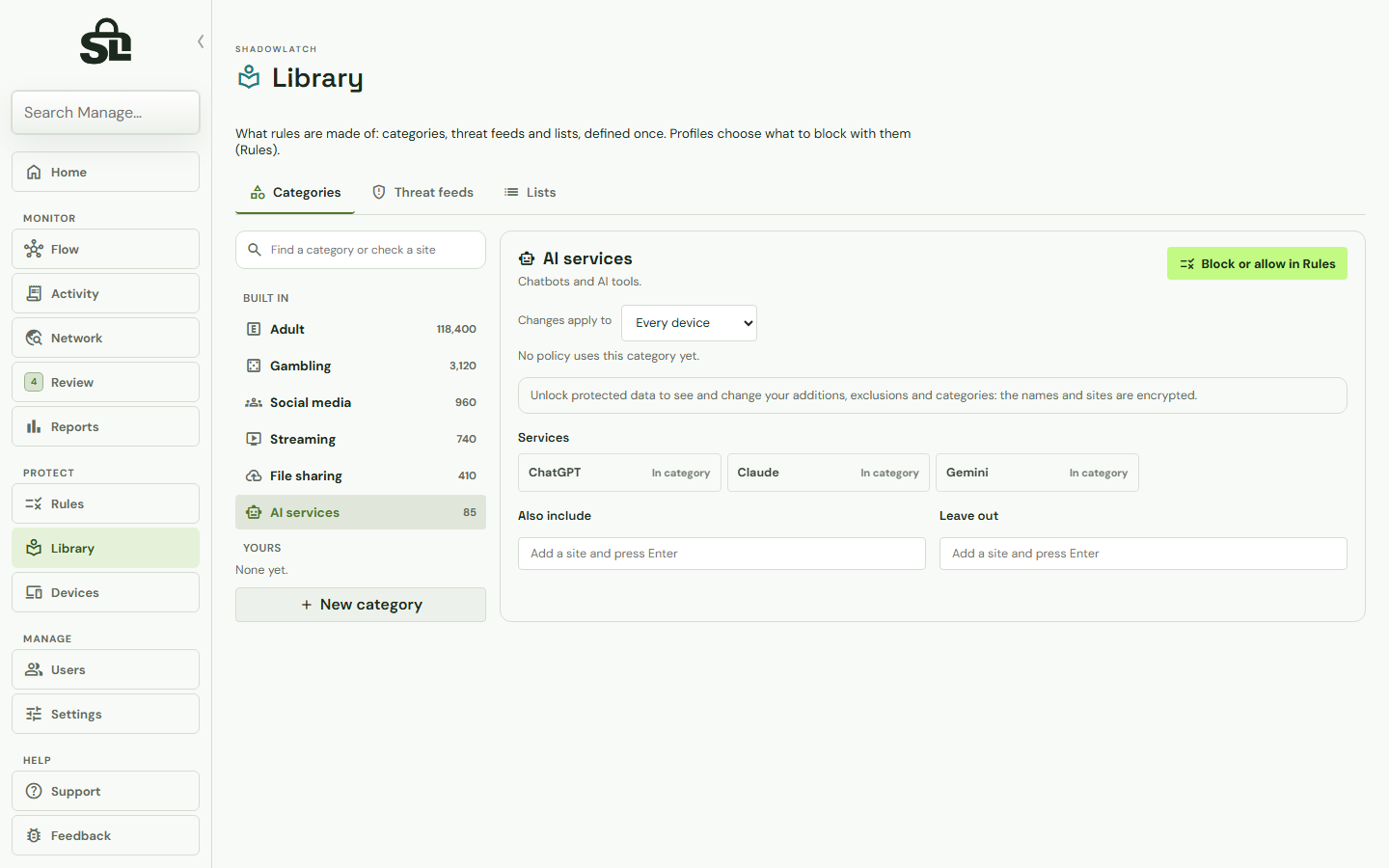
Task: Toggle the Gemini service in category
Action: click(x=1037, y=473)
